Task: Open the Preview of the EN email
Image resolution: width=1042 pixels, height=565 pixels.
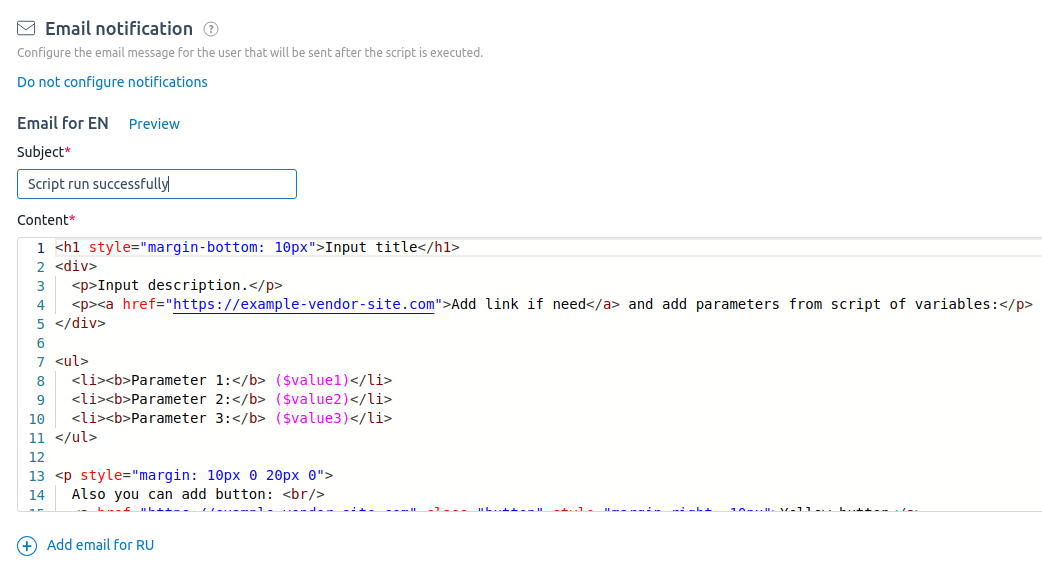Action: pyautogui.click(x=154, y=124)
